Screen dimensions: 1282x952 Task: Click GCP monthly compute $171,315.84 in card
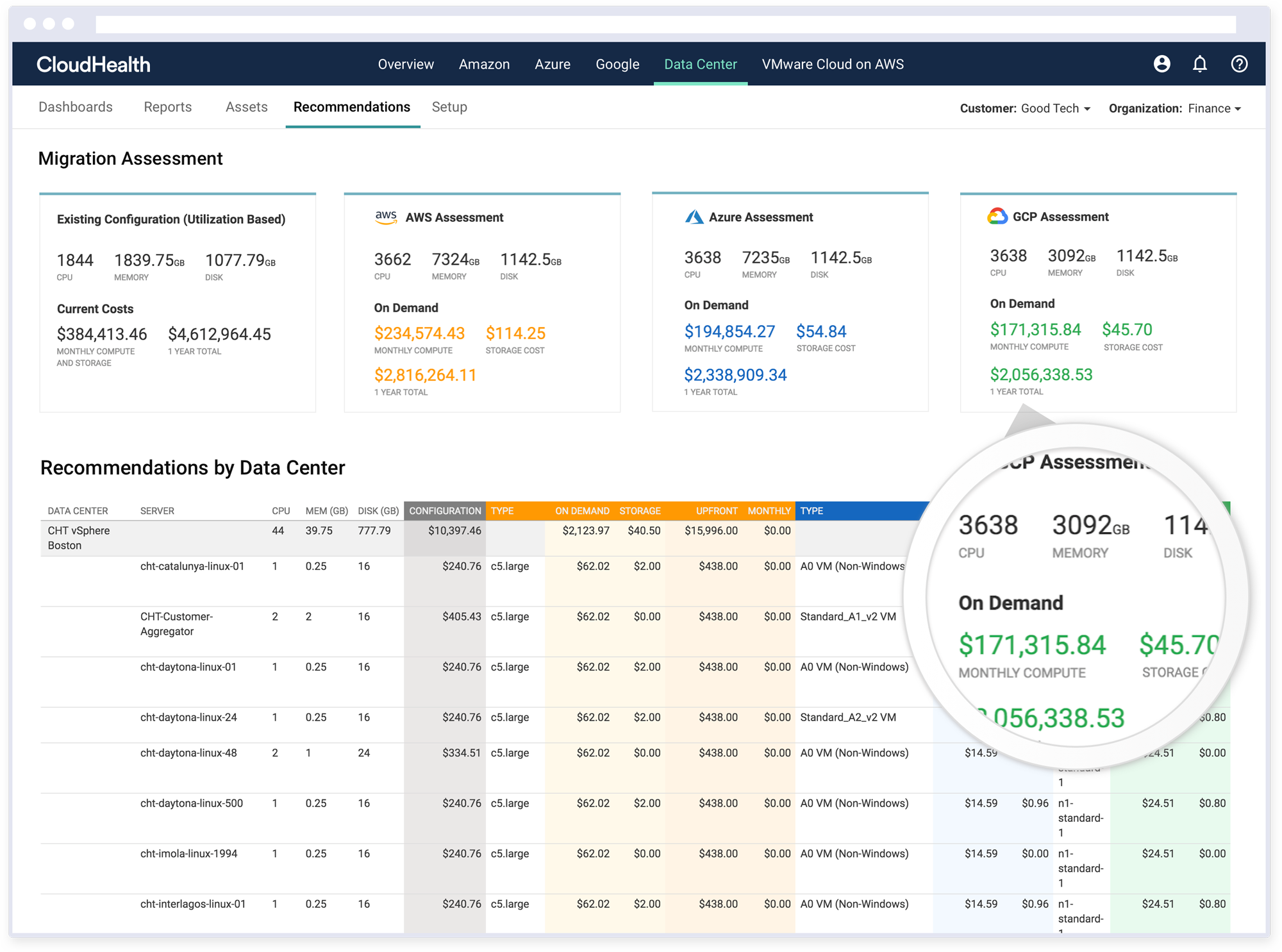pyautogui.click(x=1035, y=330)
